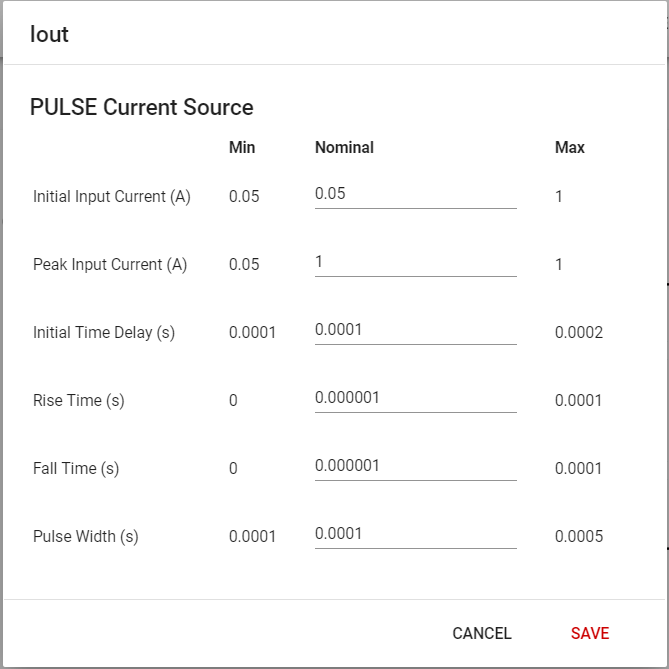Focus the Initial Time Delay nominal input

[x=415, y=330]
